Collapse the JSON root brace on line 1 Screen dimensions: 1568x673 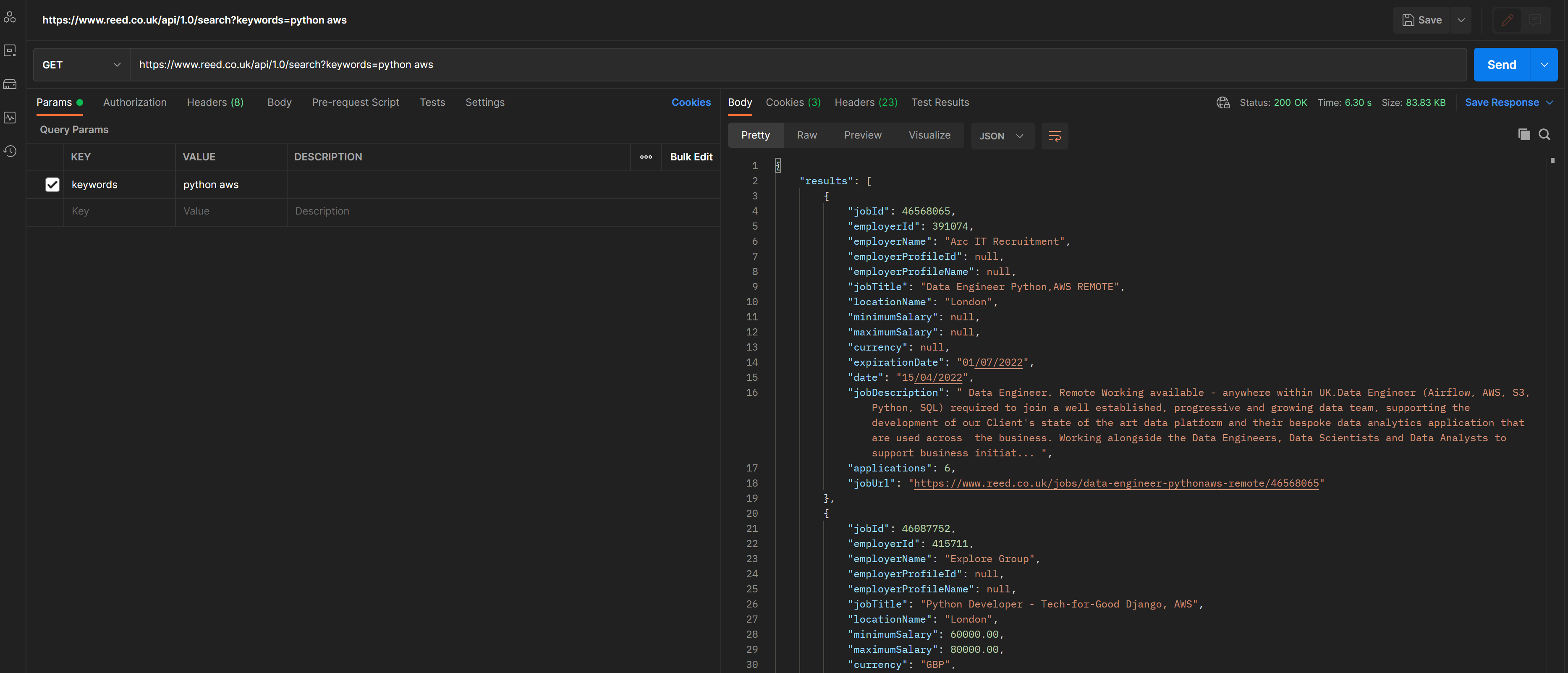[778, 165]
